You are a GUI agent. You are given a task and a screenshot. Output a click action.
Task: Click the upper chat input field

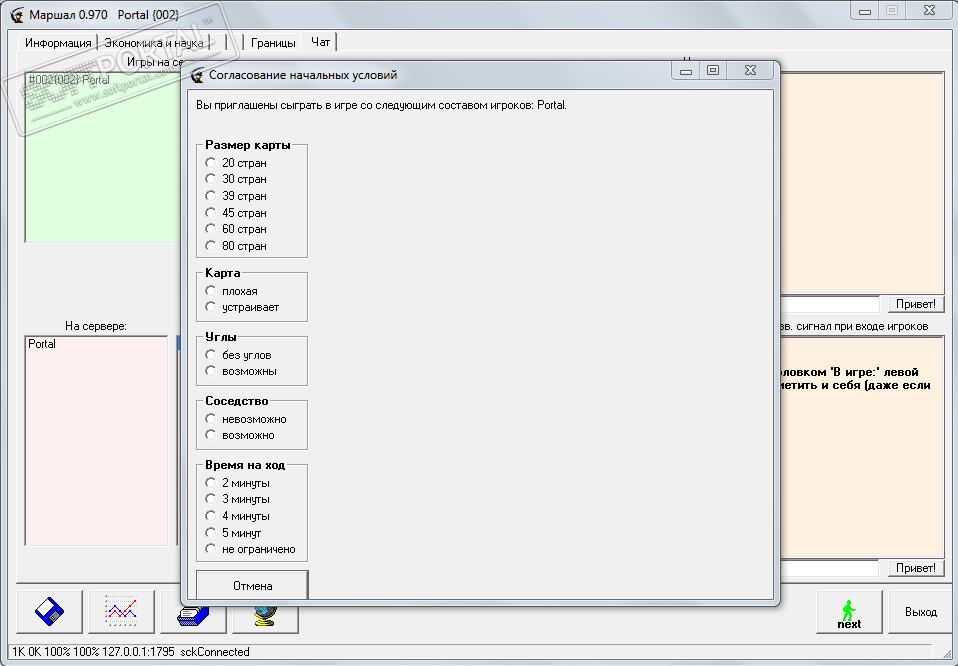pos(830,304)
